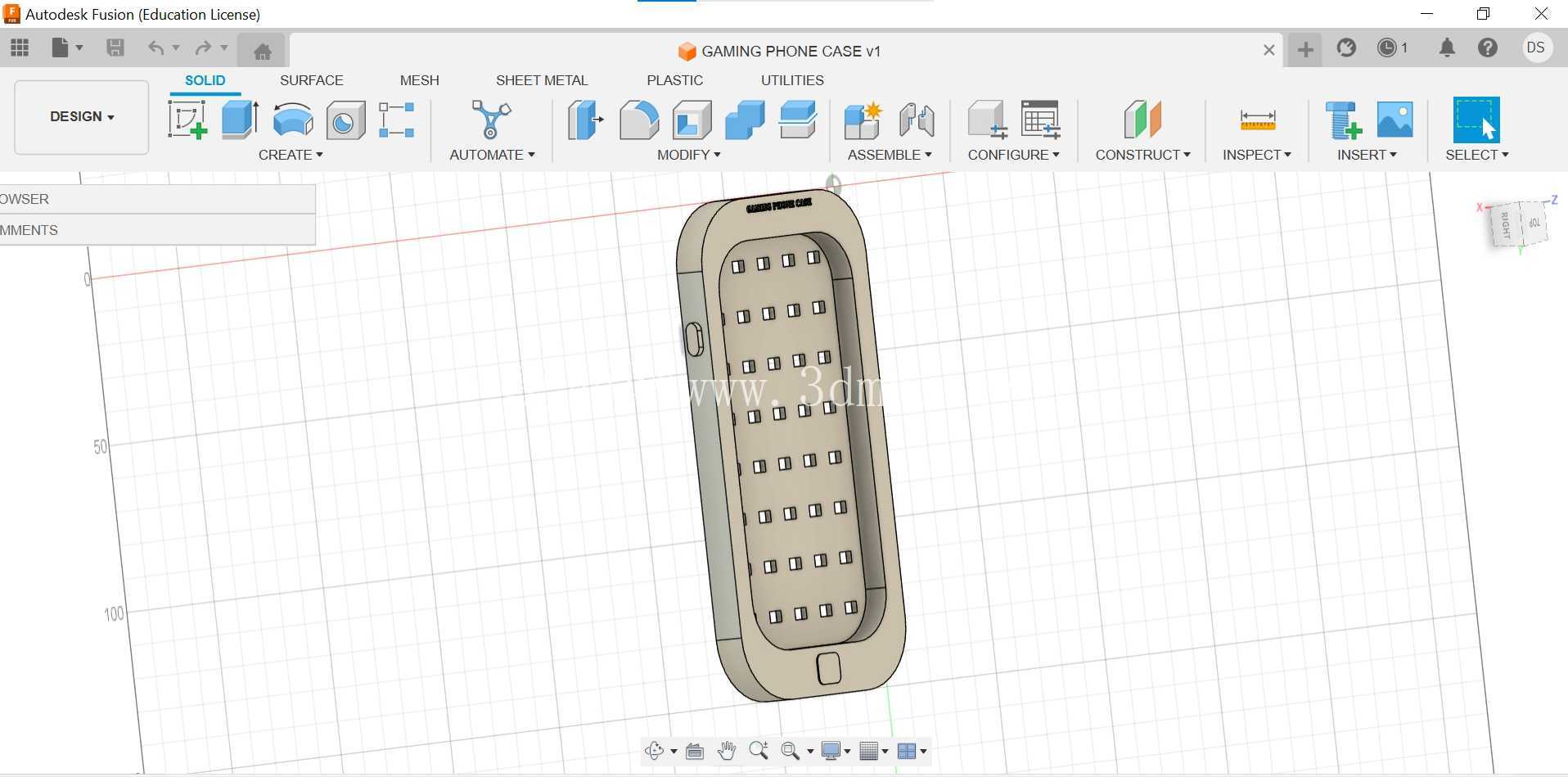Expand the INSPECT dropdown menu

(1257, 155)
